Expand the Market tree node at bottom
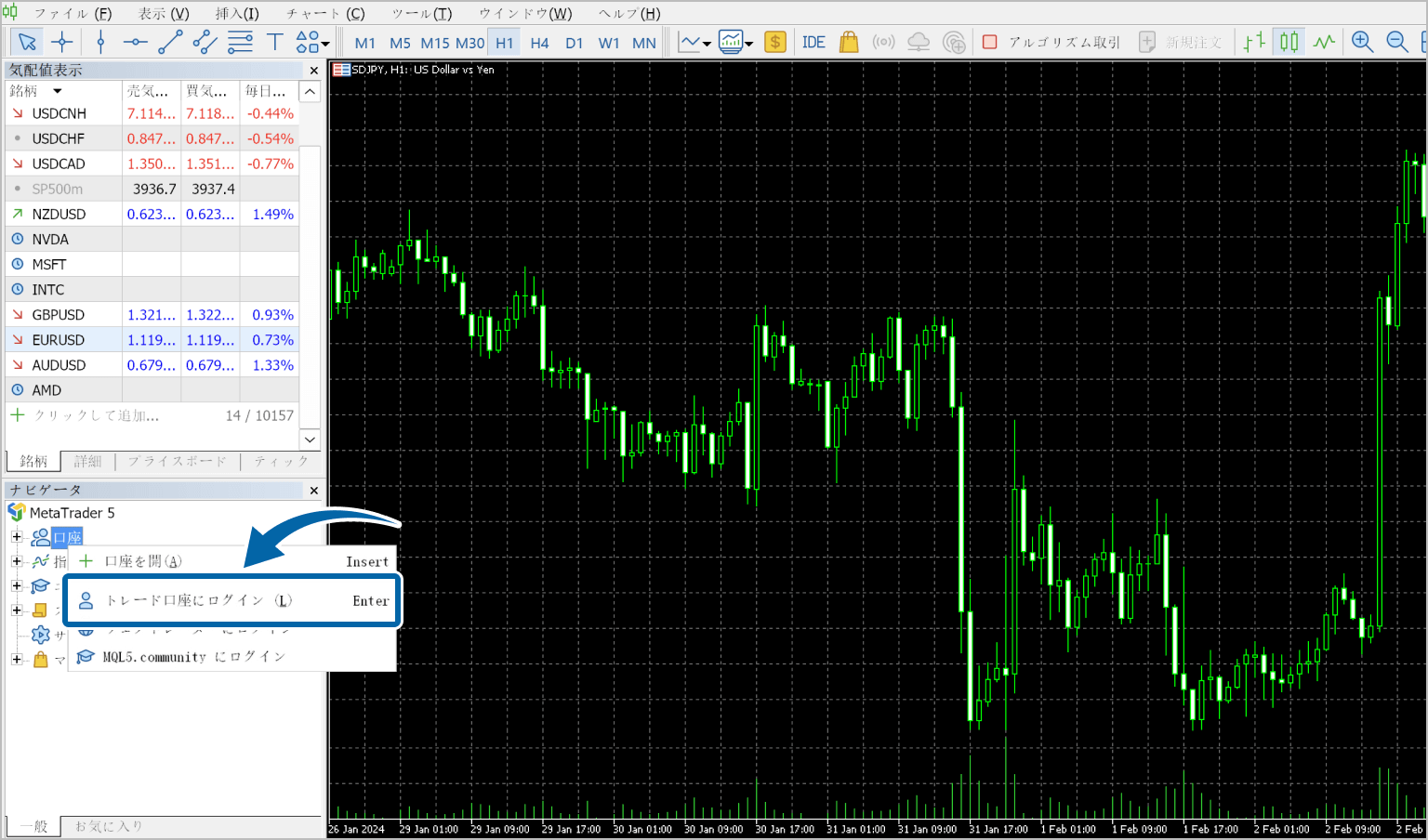Viewport: 1428px width, 840px height. coord(16,659)
